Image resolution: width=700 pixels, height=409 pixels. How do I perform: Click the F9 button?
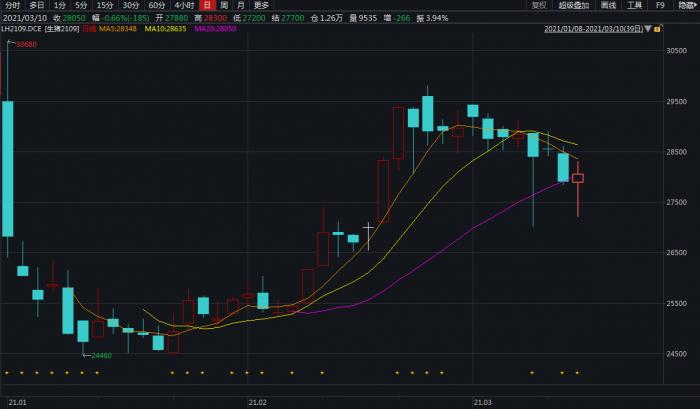[660, 5]
